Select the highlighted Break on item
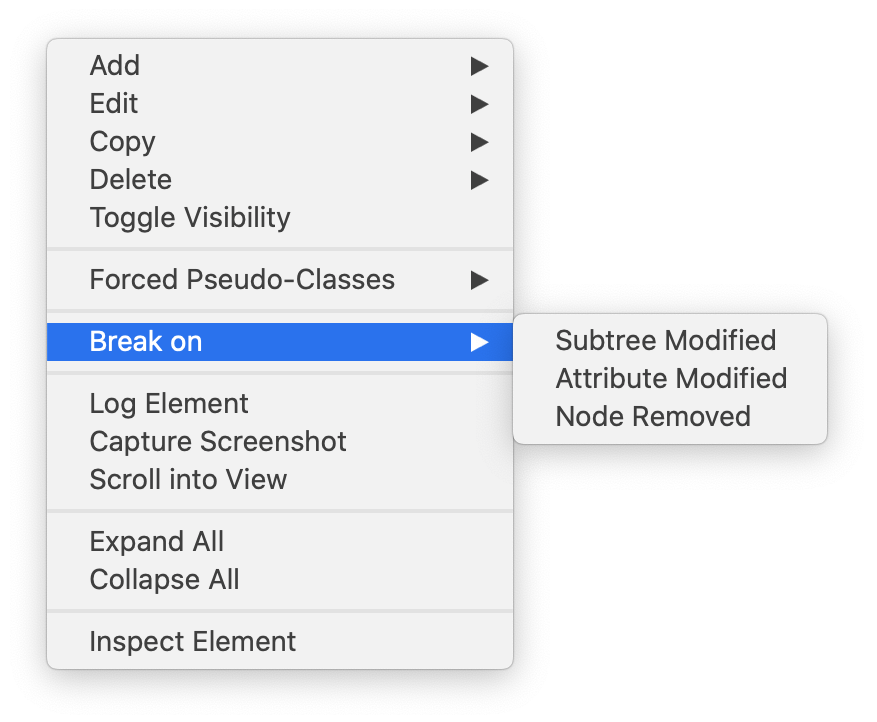Screen dimensions: 877x722 [146, 342]
